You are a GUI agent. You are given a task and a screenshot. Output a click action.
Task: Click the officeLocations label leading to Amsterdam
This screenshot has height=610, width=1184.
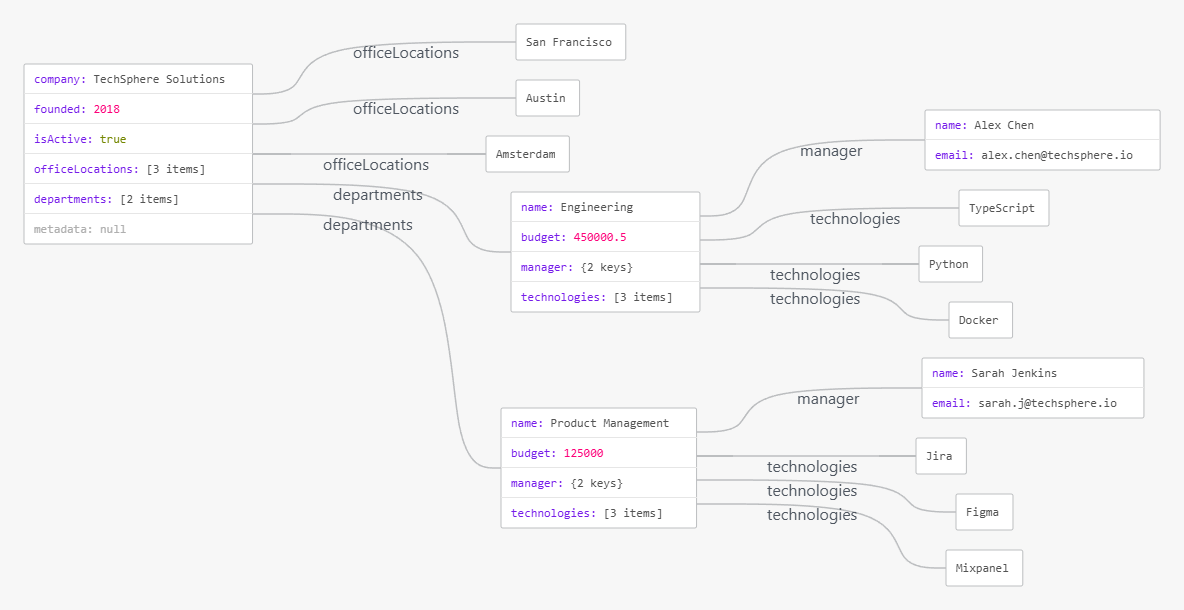(x=376, y=165)
